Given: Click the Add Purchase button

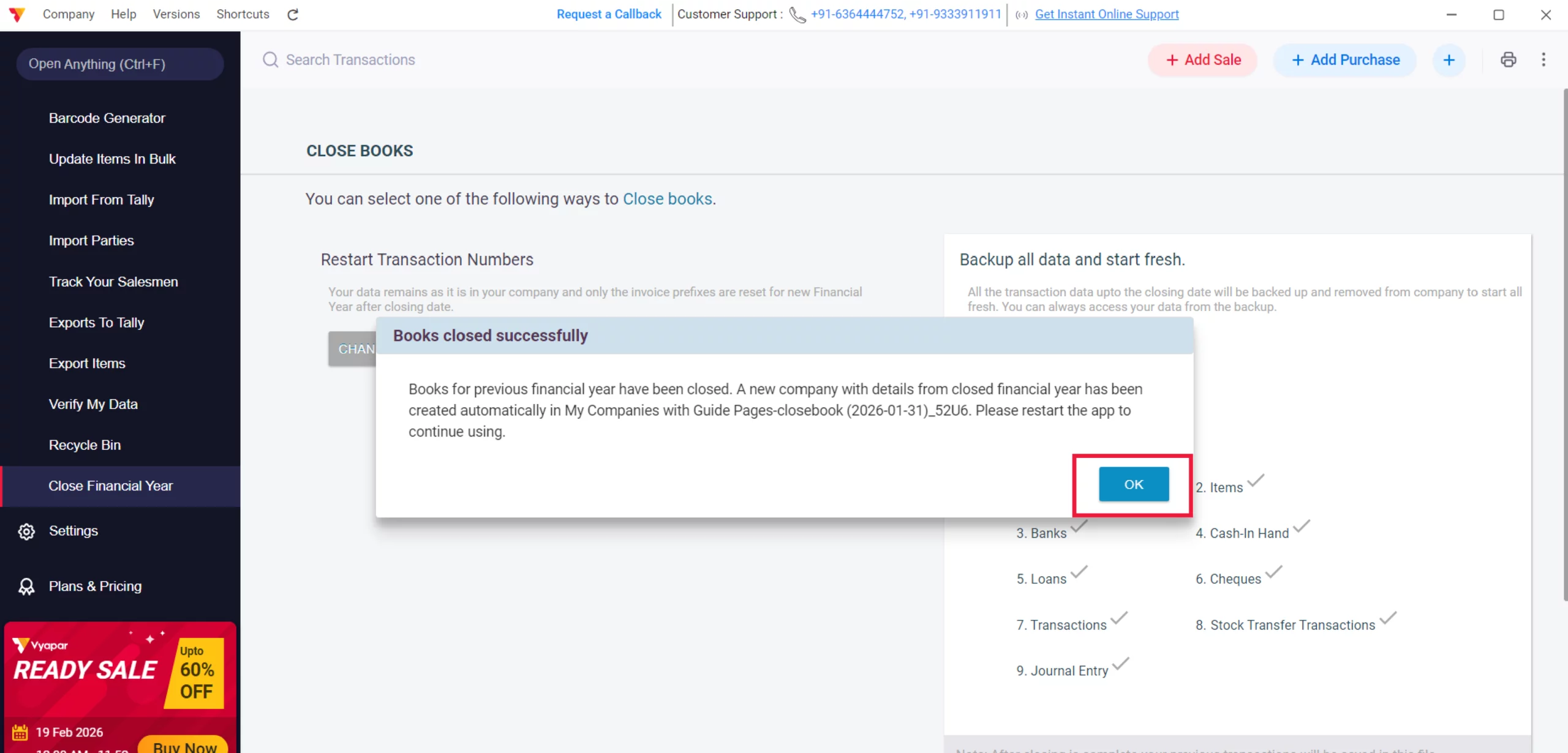Looking at the screenshot, I should point(1345,60).
